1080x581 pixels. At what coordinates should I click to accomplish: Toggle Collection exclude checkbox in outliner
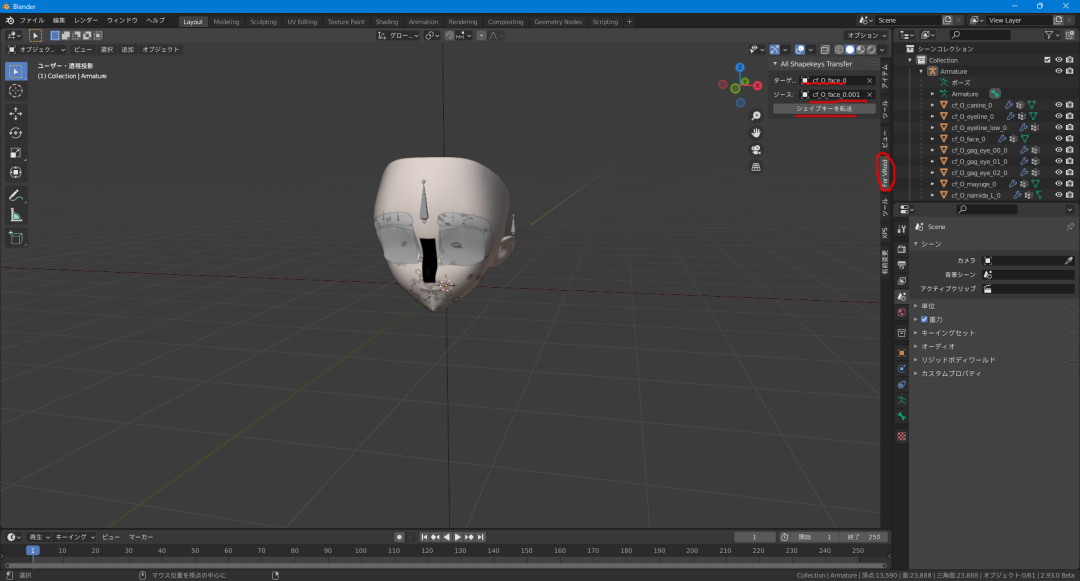click(1047, 60)
